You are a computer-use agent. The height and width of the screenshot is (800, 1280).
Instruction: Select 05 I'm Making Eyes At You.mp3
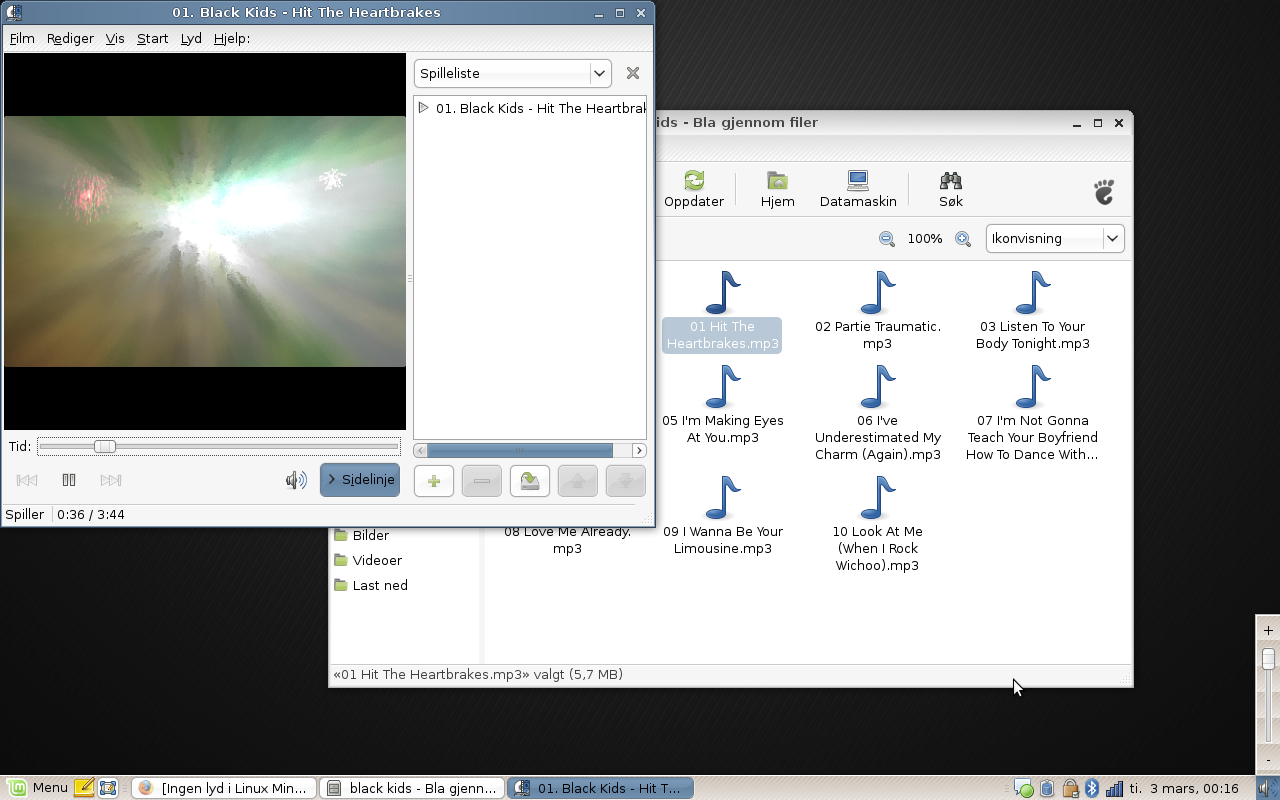[x=722, y=404]
